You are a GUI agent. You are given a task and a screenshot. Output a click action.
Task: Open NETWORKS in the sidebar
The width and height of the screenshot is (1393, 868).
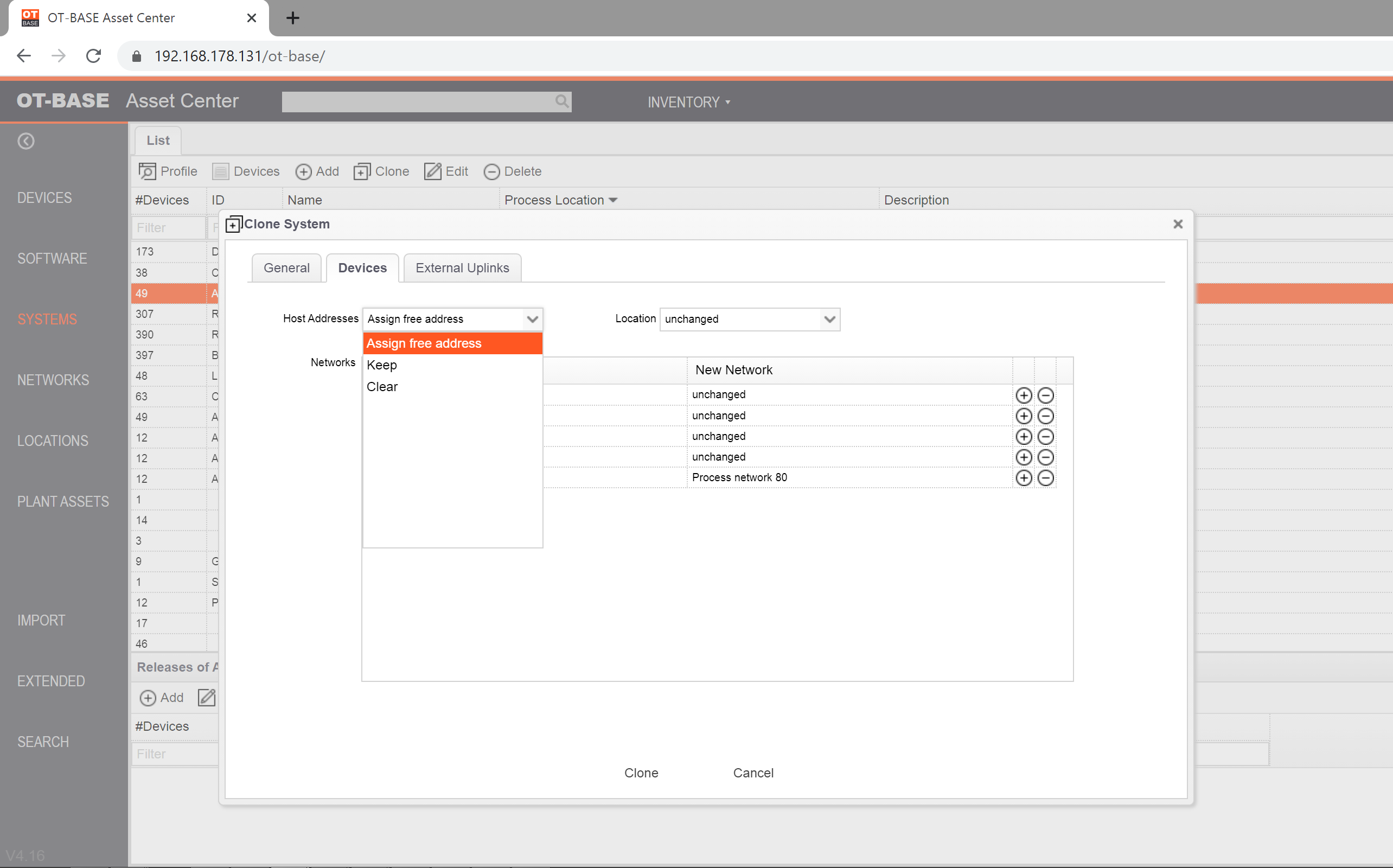[53, 380]
